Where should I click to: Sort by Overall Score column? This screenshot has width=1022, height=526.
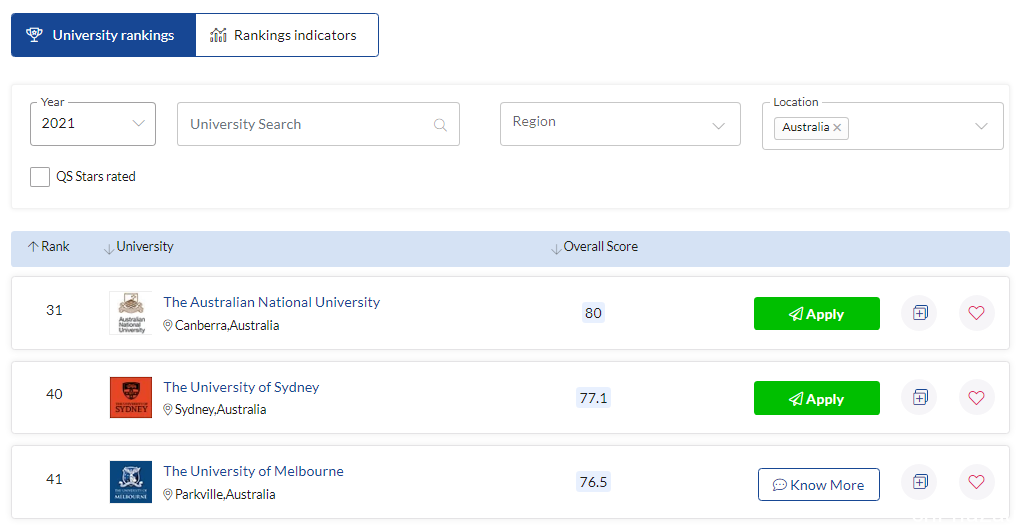594,247
